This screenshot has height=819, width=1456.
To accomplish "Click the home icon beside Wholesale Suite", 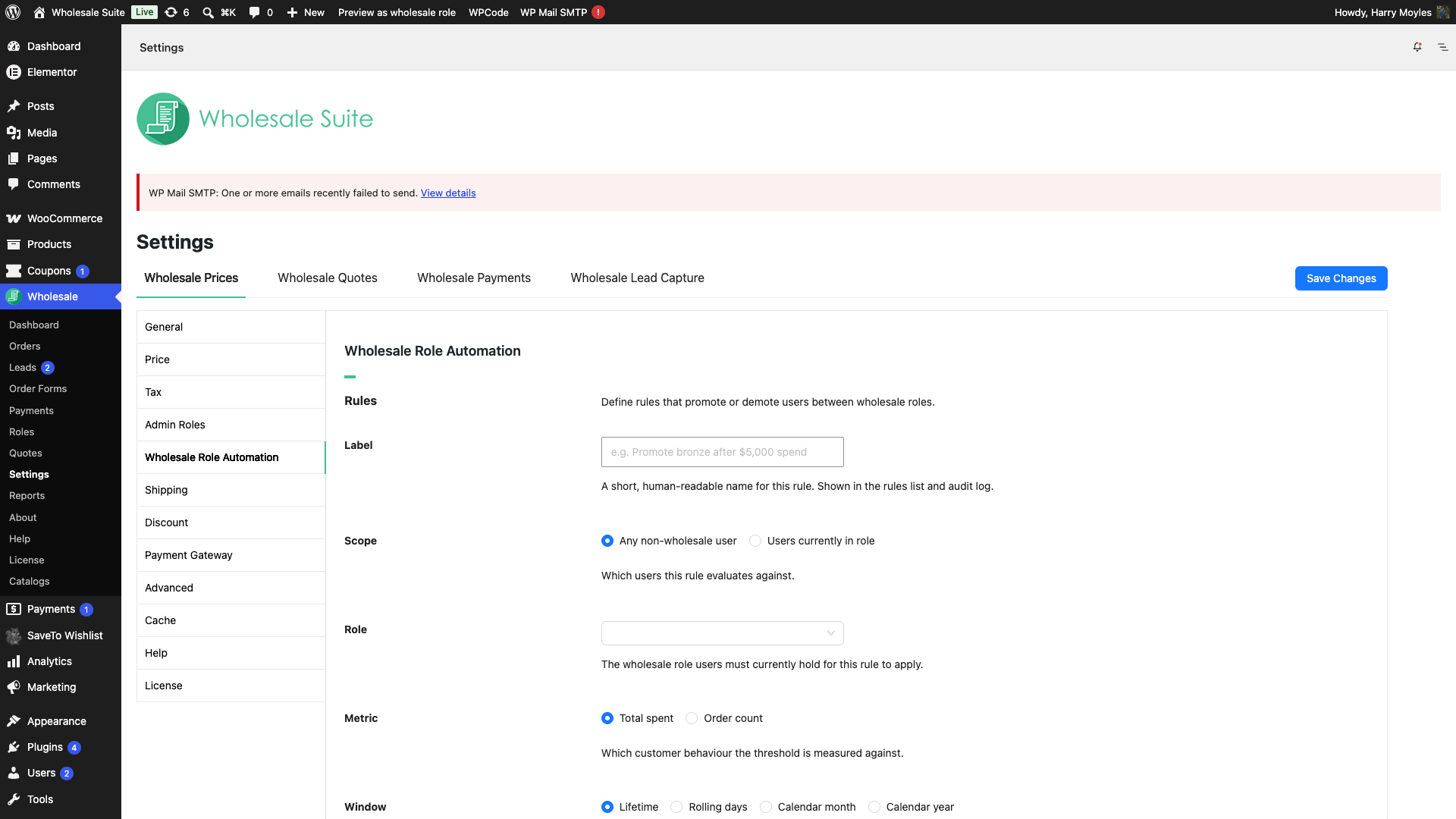I will pyautogui.click(x=39, y=12).
